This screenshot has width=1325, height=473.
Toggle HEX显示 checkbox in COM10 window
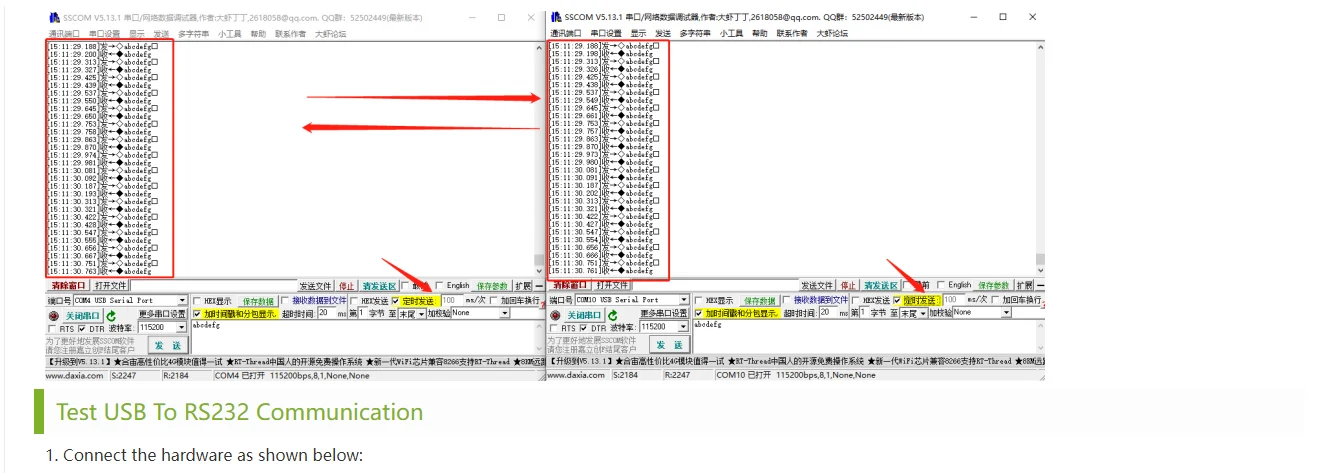click(x=699, y=300)
